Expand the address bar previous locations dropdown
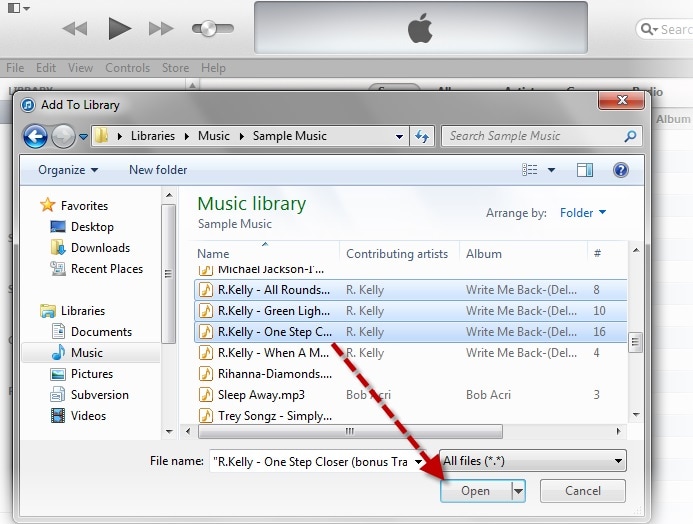 399,137
